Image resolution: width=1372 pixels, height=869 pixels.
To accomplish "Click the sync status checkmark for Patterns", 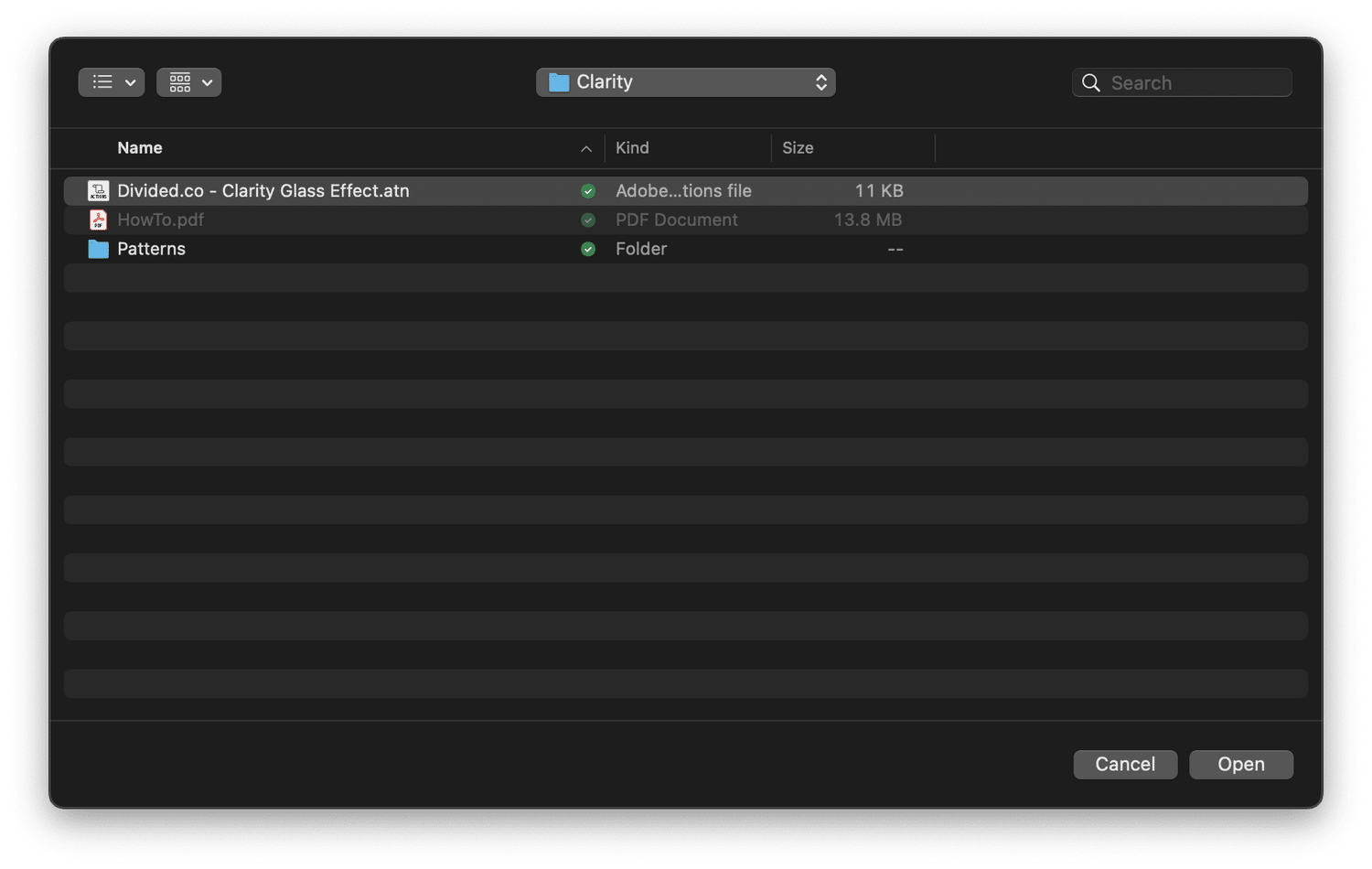I will [x=588, y=250].
